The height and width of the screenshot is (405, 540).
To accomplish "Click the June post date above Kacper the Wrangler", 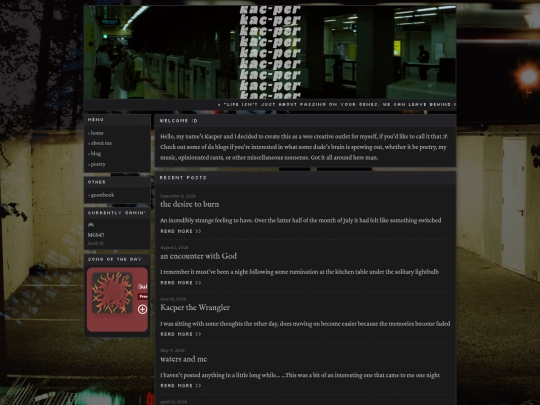I will (173, 299).
